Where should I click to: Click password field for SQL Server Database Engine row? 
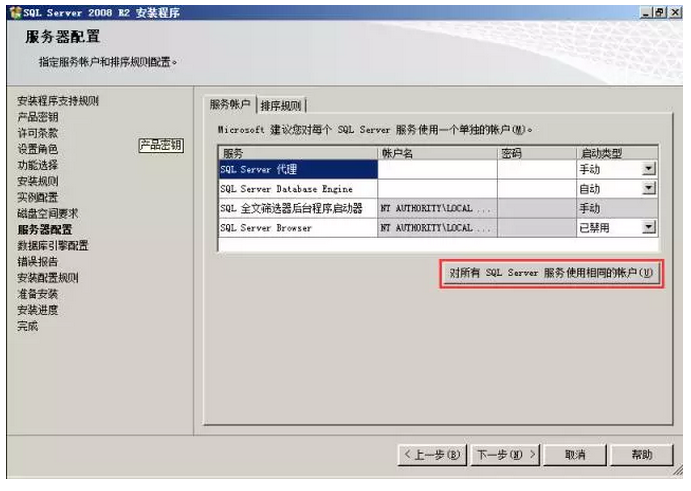click(537, 189)
